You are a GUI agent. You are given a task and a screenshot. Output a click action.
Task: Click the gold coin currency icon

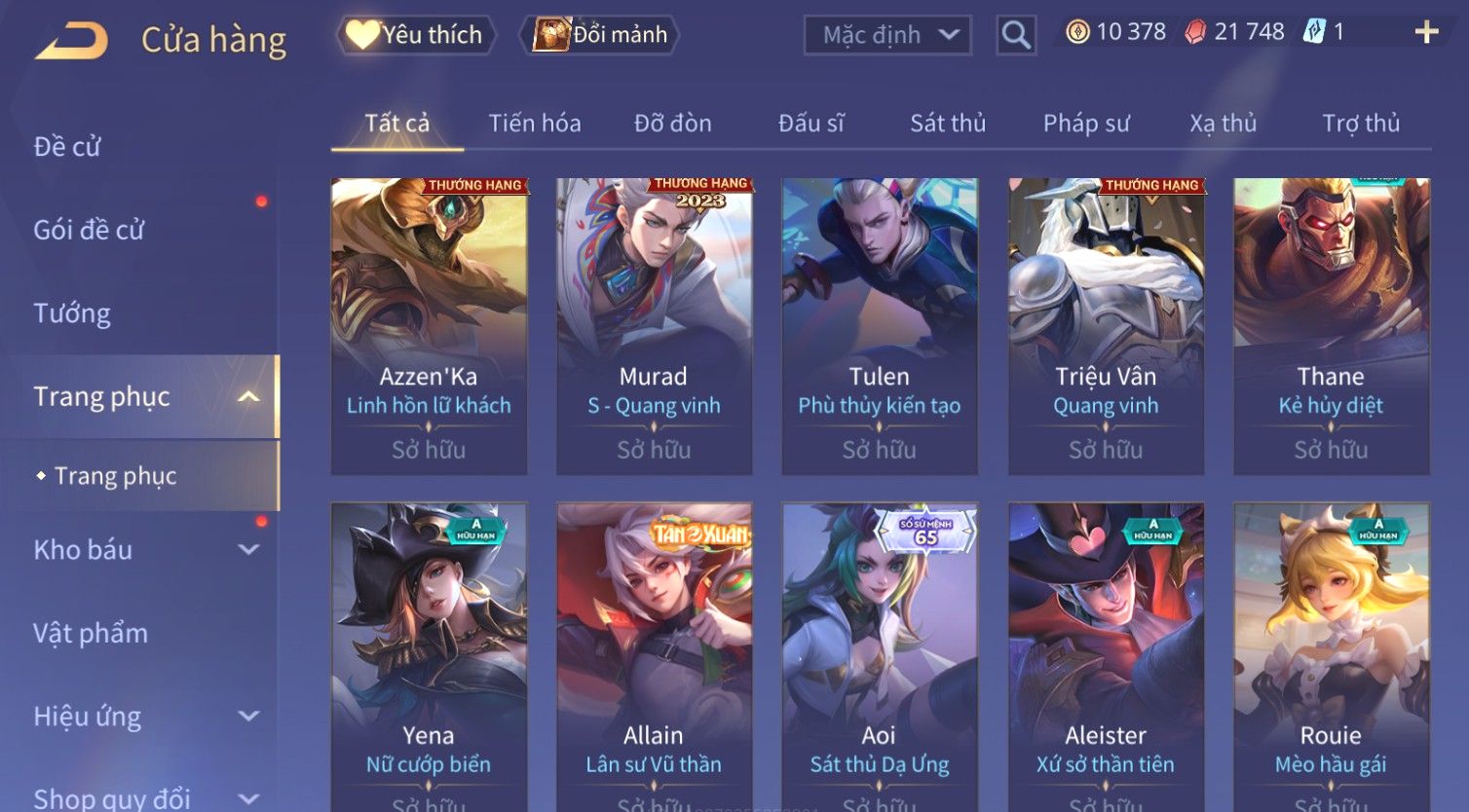click(x=1077, y=32)
